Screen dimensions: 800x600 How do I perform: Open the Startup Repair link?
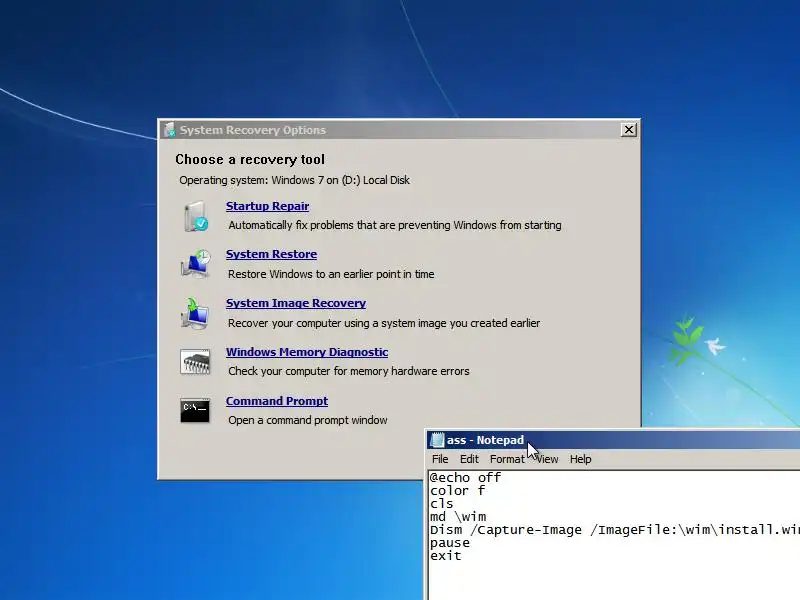click(x=267, y=206)
